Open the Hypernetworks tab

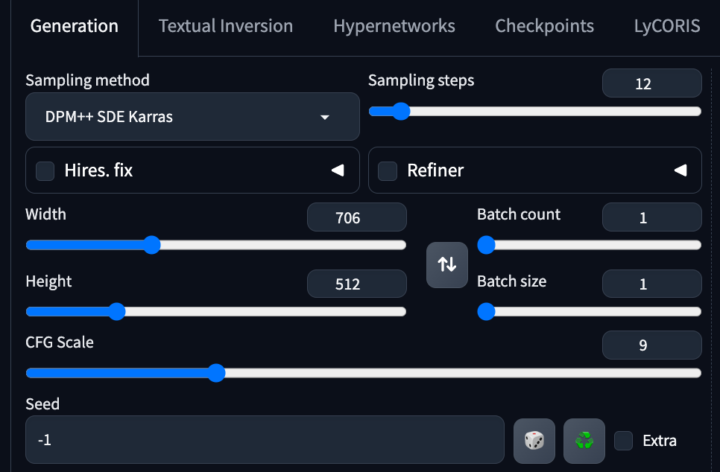(394, 26)
